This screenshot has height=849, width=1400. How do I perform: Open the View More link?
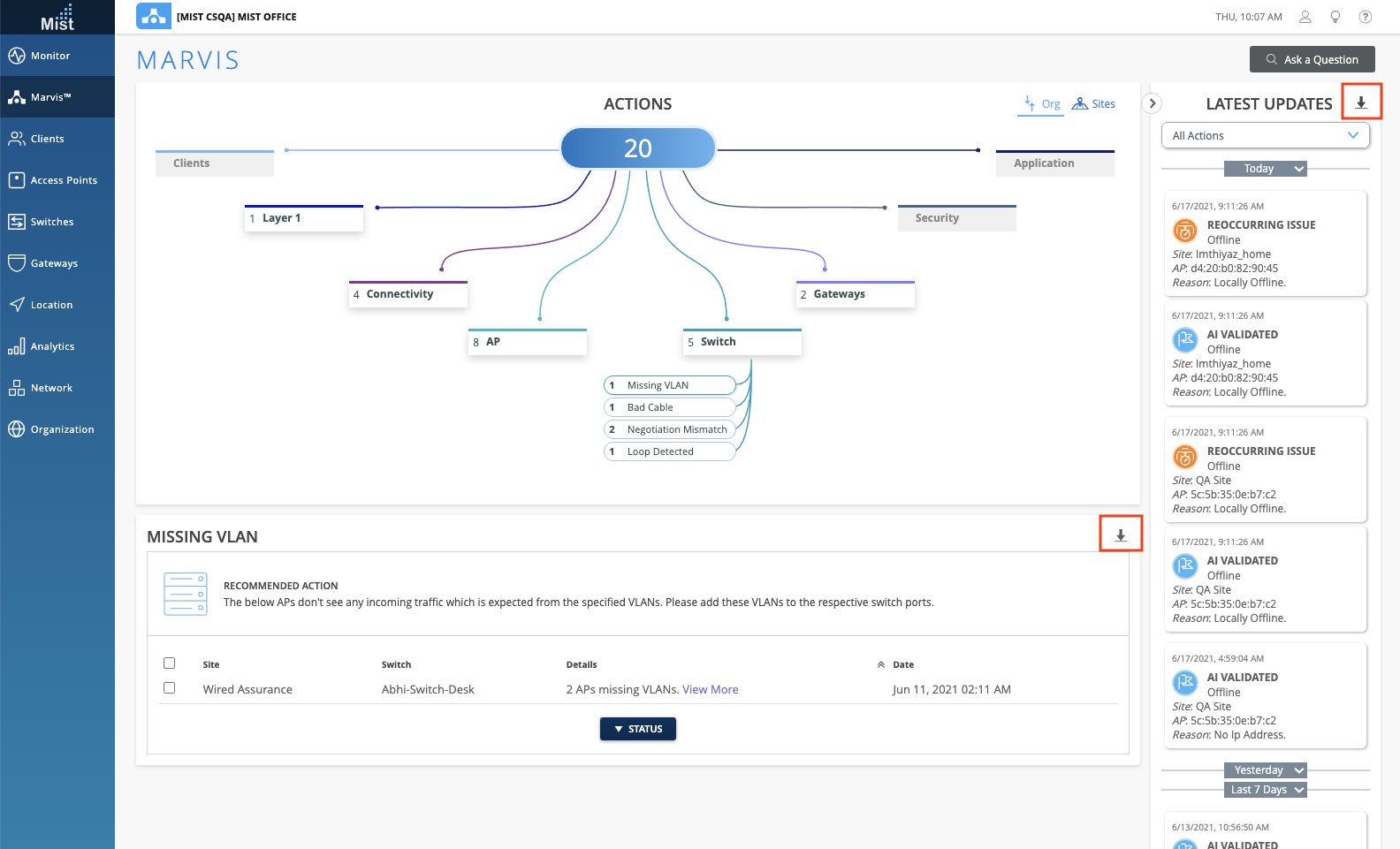[x=710, y=690]
